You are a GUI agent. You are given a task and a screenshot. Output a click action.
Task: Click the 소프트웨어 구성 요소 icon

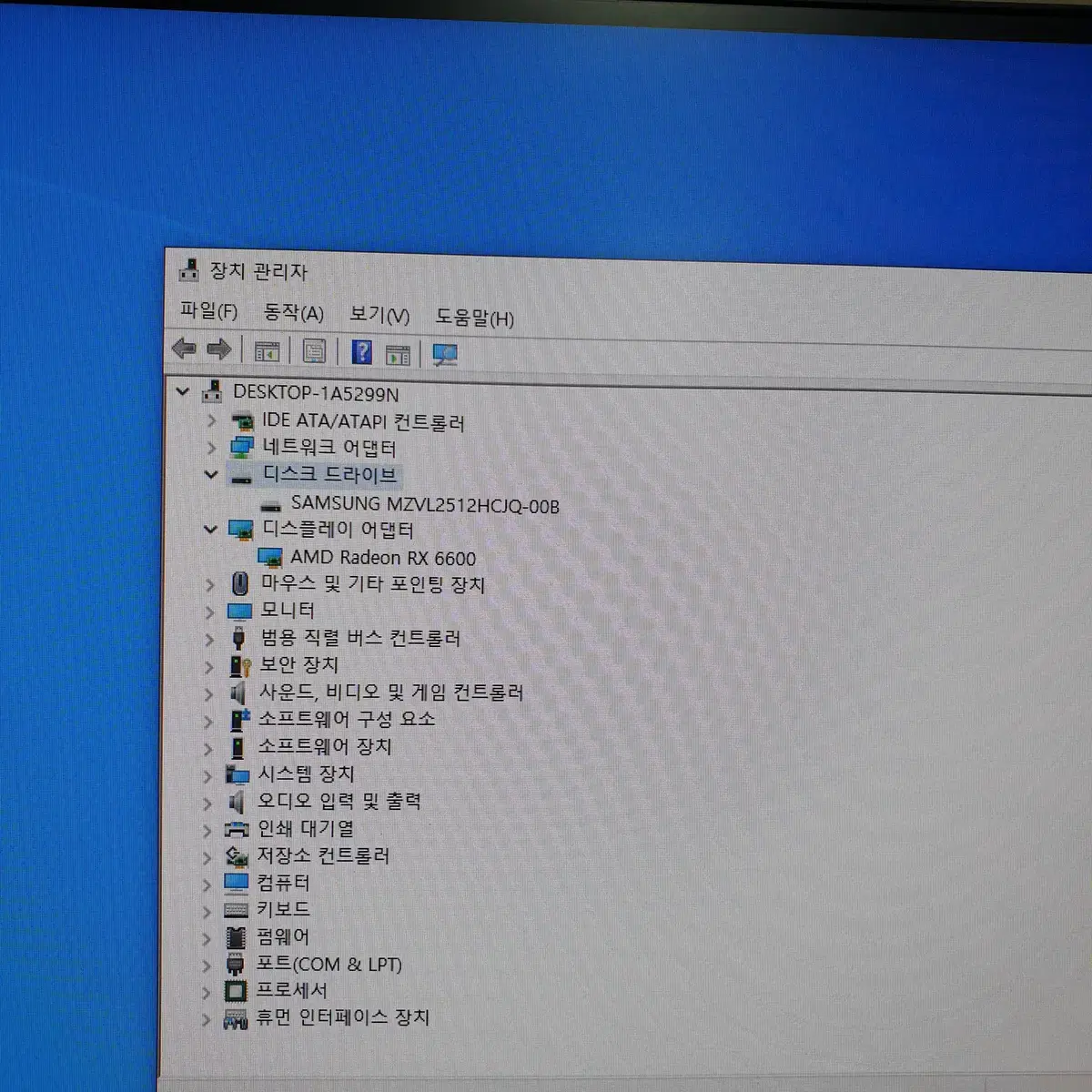[x=238, y=720]
